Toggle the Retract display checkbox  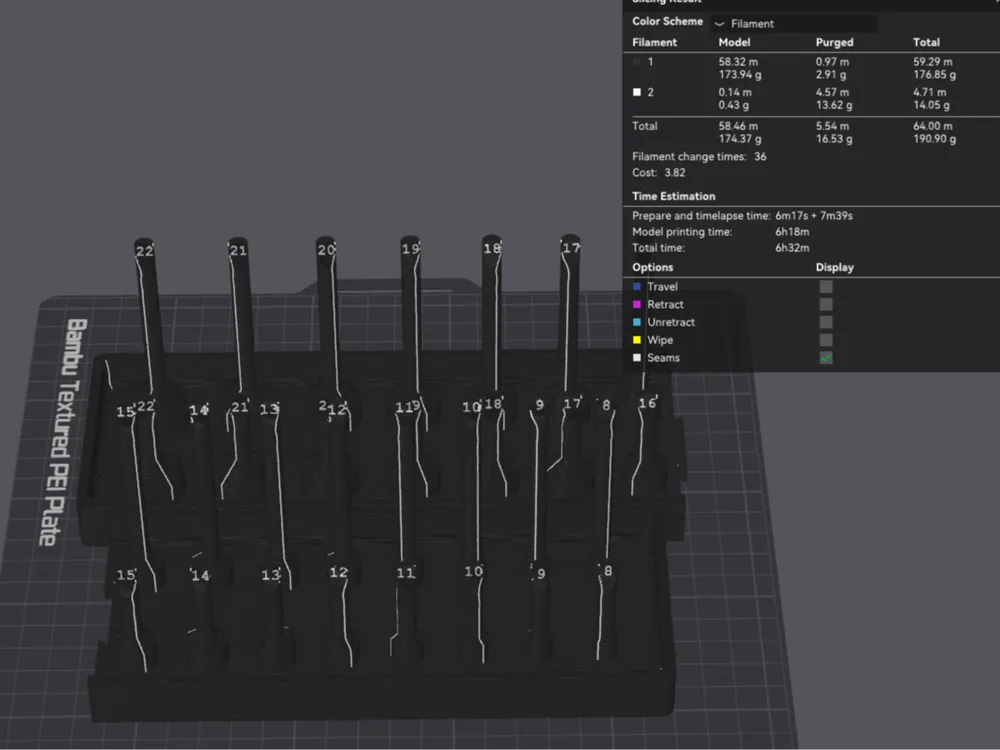click(x=826, y=305)
